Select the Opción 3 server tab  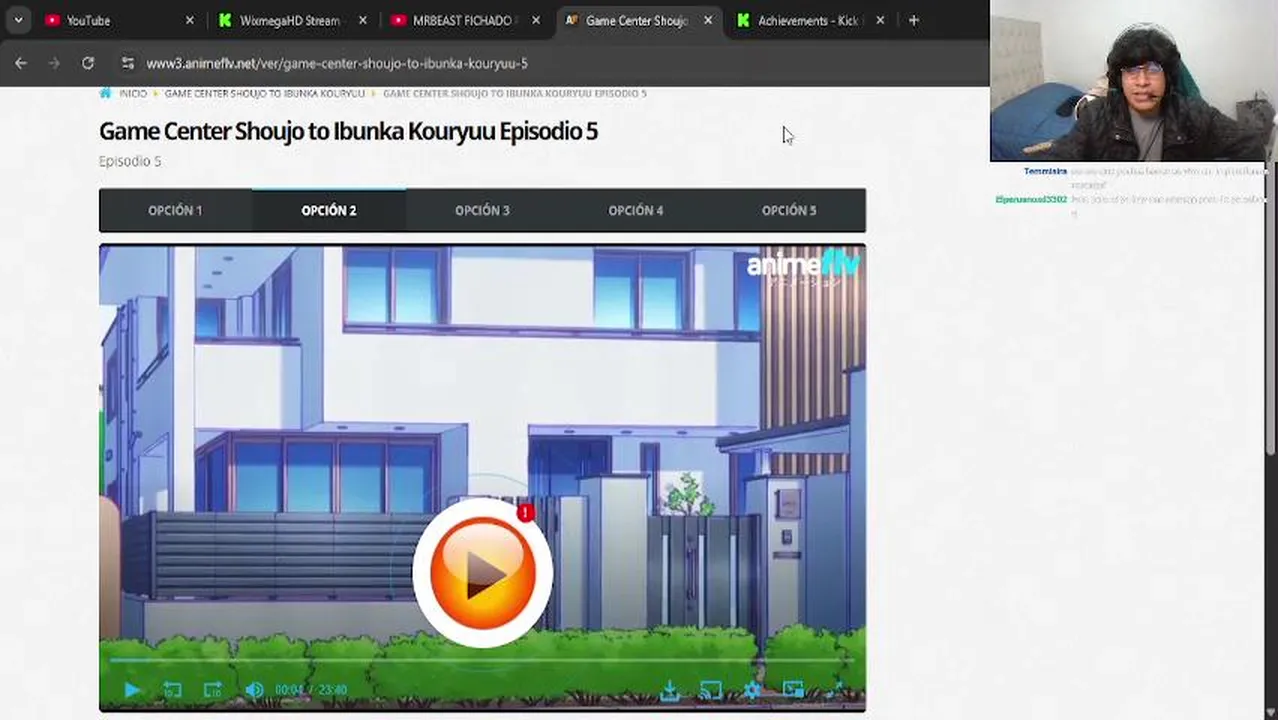pyautogui.click(x=482, y=210)
